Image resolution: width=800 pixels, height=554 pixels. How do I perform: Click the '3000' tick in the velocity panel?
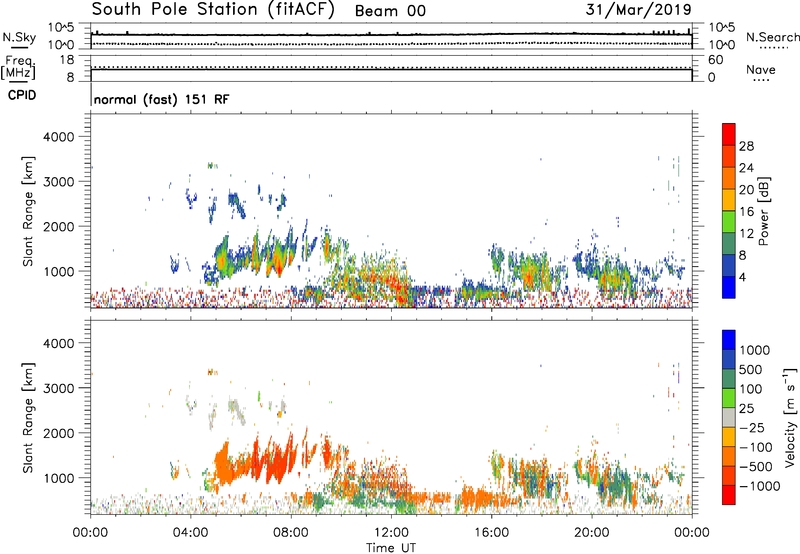pos(59,388)
